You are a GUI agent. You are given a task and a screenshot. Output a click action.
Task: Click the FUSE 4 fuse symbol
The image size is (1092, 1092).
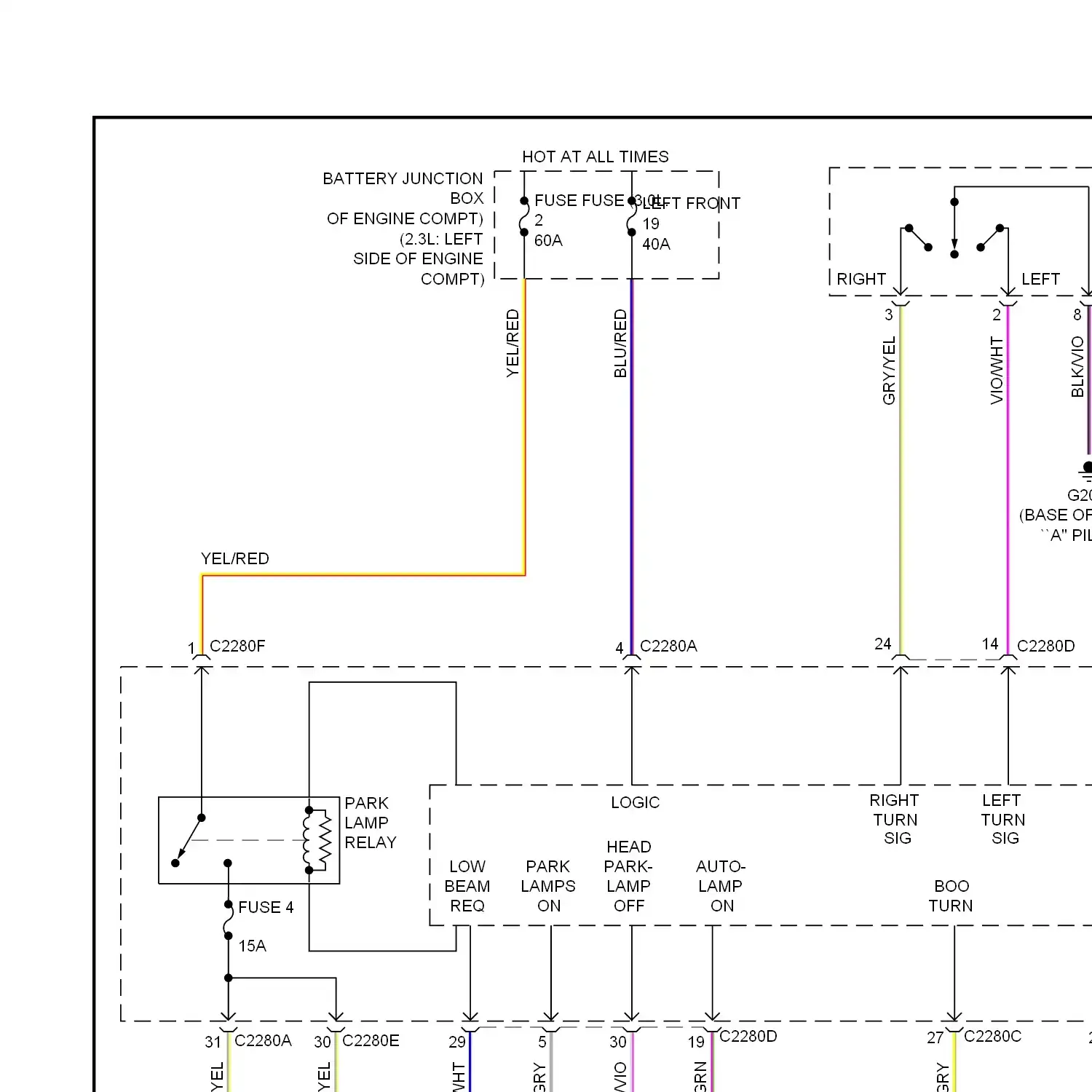click(228, 920)
